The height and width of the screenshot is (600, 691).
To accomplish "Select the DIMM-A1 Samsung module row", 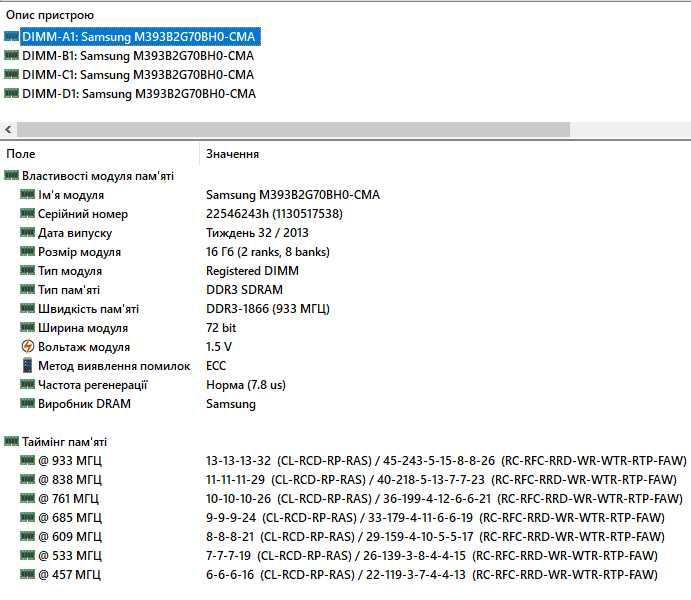I will pos(140,37).
